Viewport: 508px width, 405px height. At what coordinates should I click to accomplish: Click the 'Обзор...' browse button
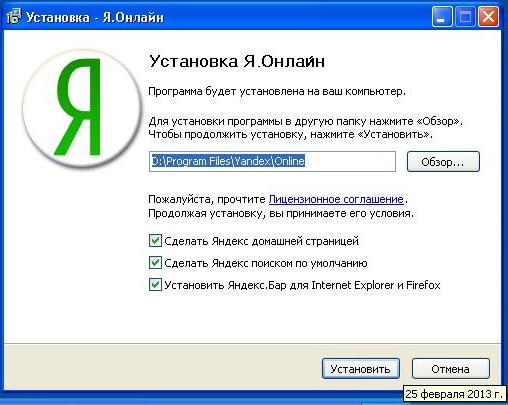[443, 162]
